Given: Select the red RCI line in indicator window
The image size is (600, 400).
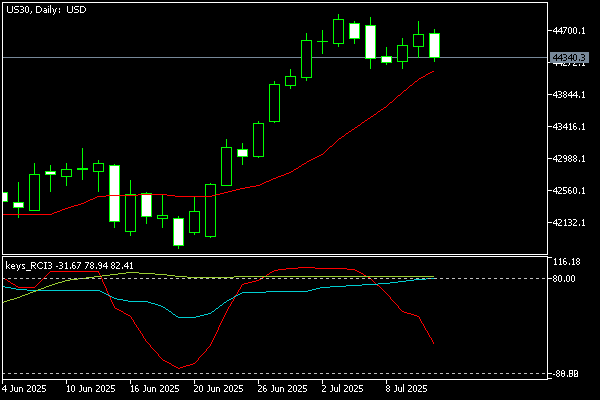Looking at the screenshot, I should 210,346.
